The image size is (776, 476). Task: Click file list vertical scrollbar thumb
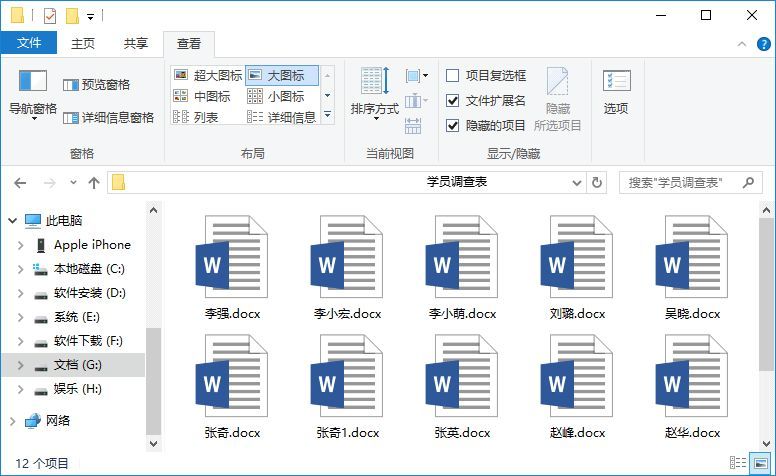click(x=766, y=294)
